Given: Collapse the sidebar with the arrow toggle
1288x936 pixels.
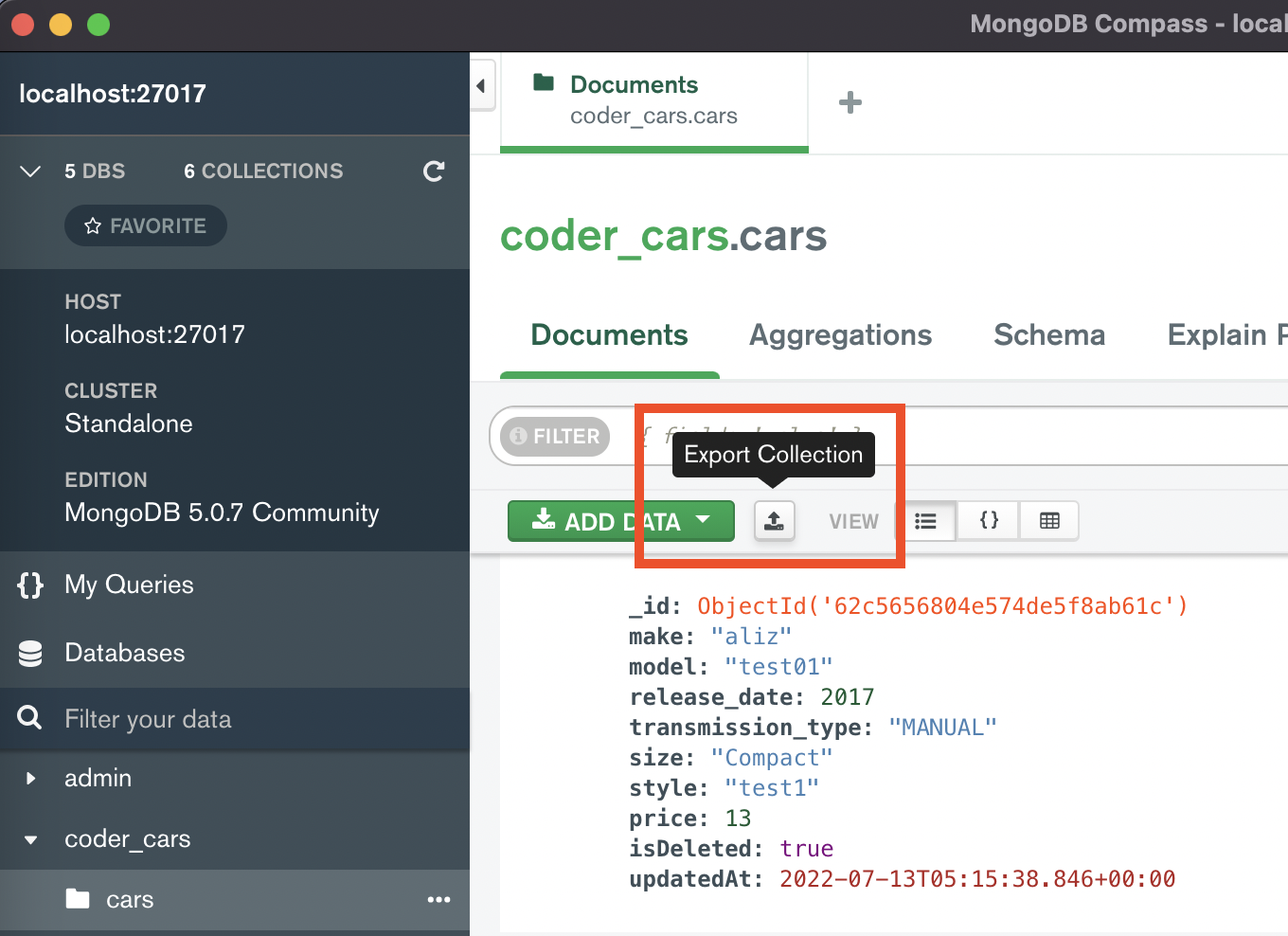Looking at the screenshot, I should [481, 86].
